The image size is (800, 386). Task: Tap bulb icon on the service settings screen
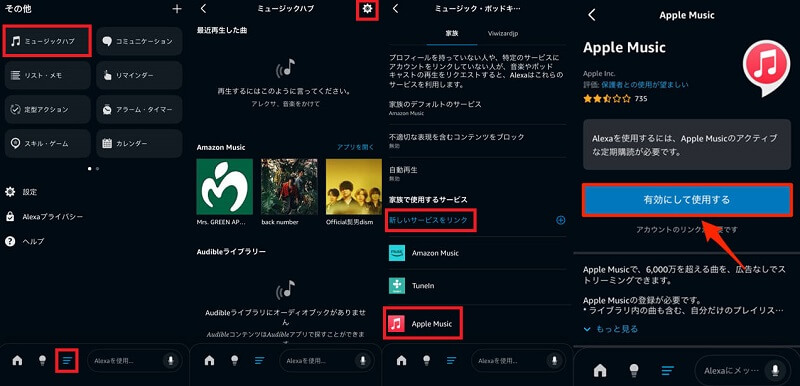click(427, 361)
